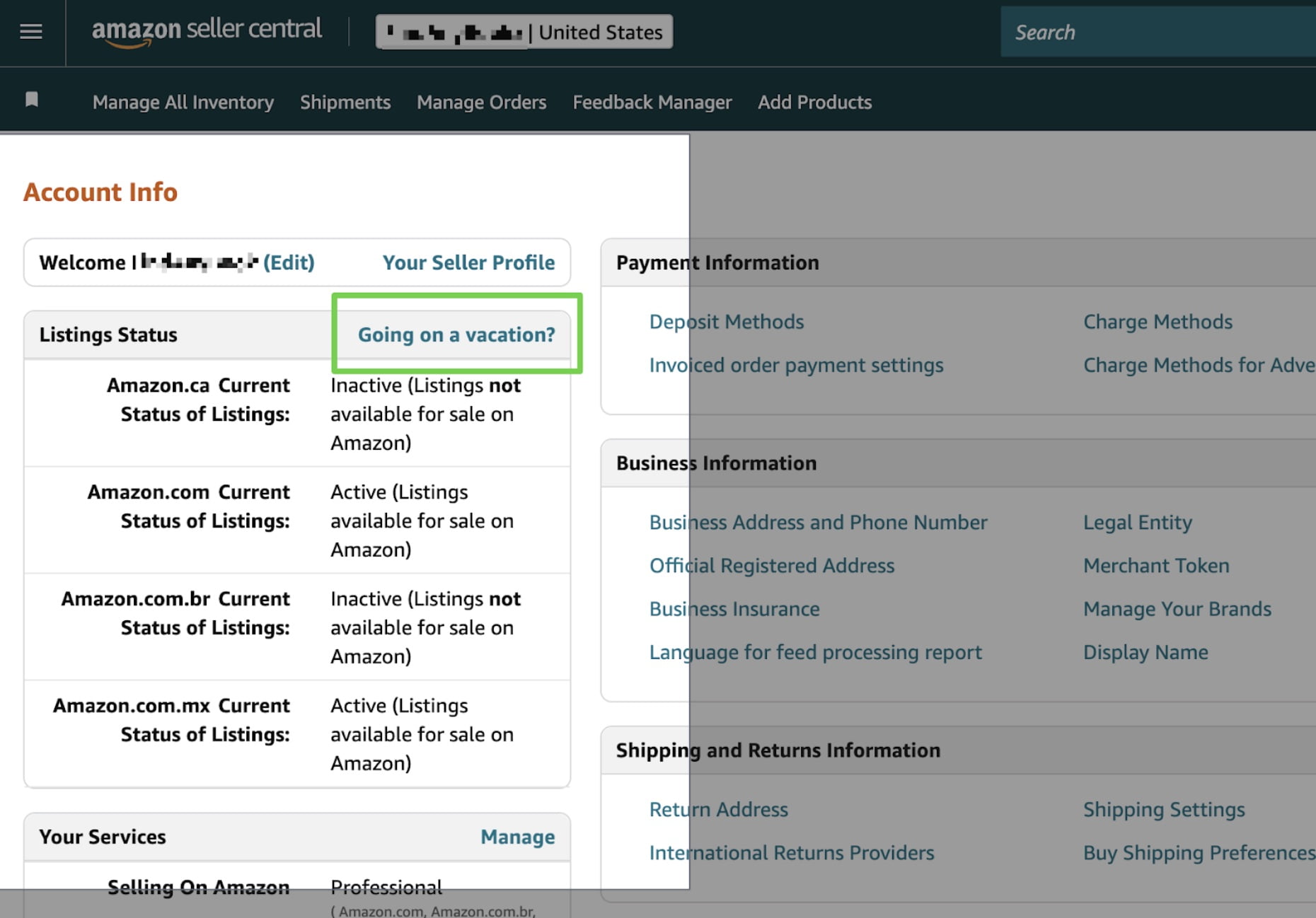1316x918 pixels.
Task: Go to Manage Orders
Action: point(482,102)
